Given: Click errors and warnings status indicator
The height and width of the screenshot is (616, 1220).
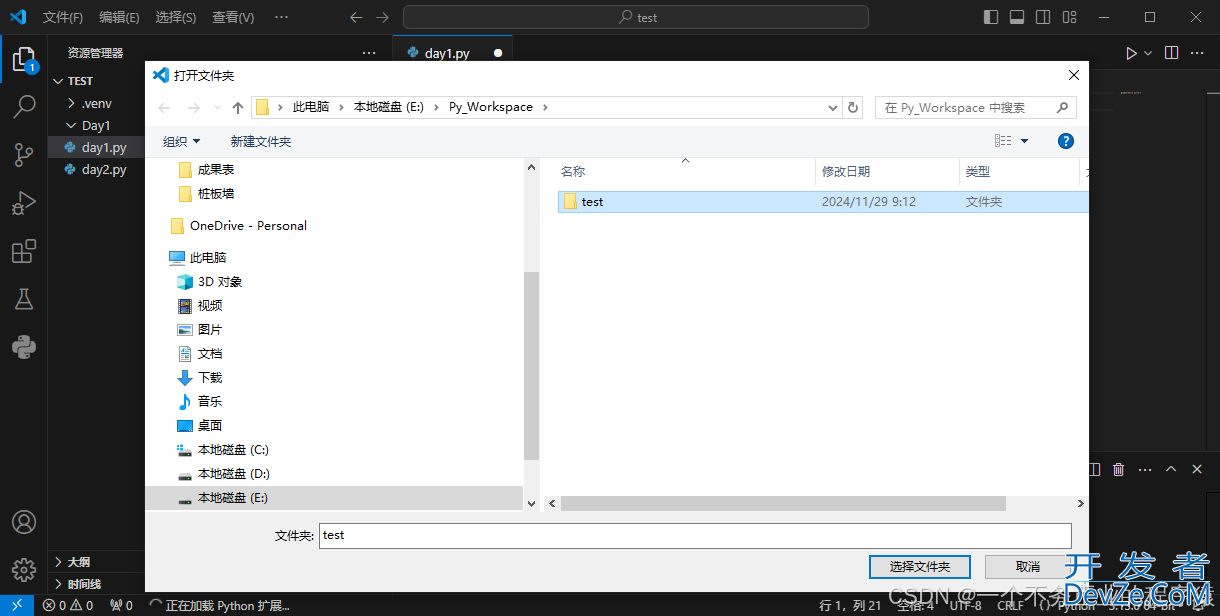Looking at the screenshot, I should pos(68,605).
